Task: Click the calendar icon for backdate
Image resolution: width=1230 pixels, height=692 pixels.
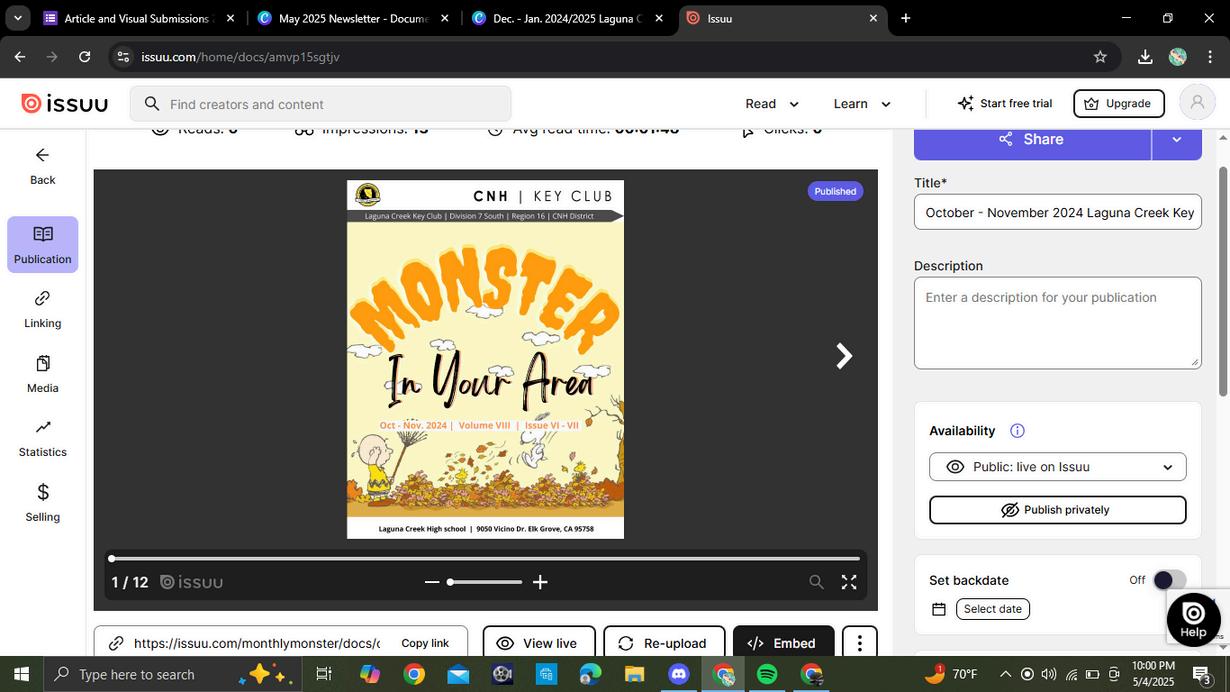Action: pyautogui.click(x=938, y=609)
